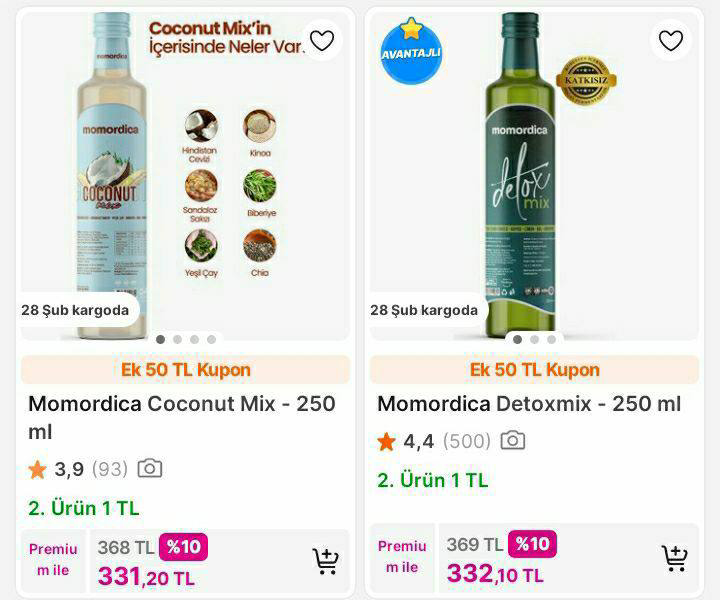Open Detoxmix photo reviews camera icon
The height and width of the screenshot is (600, 720).
click(513, 440)
